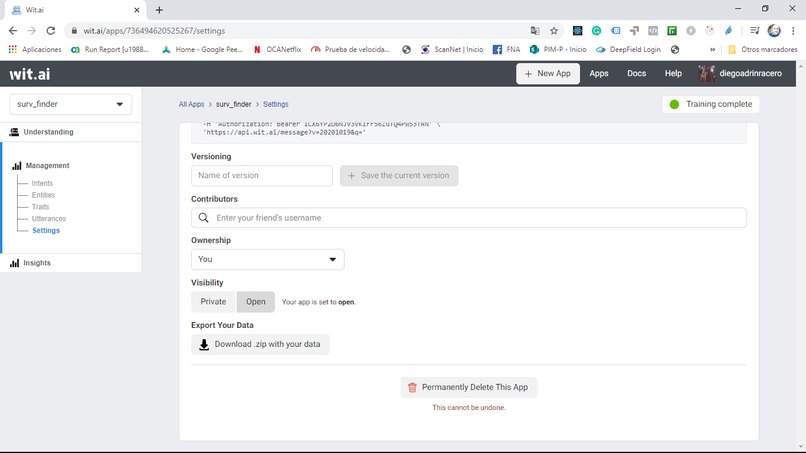Open the diegoadrinracero user menu

click(x=740, y=74)
